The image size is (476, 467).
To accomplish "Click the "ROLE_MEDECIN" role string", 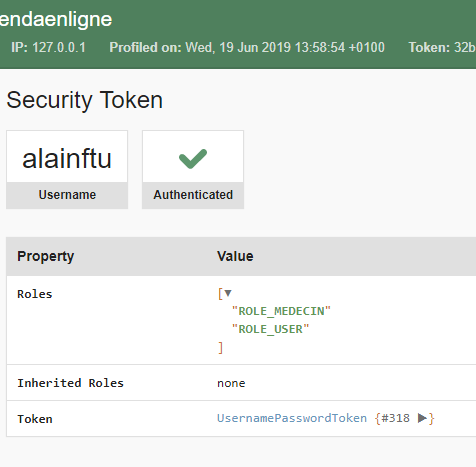I will (x=281, y=311).
